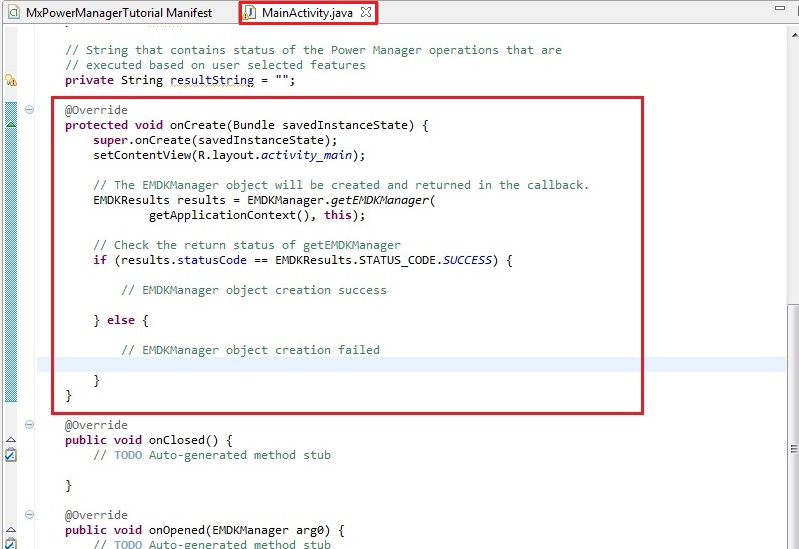
Task: Click the green override marker beside onCreate
Action: tap(11, 125)
